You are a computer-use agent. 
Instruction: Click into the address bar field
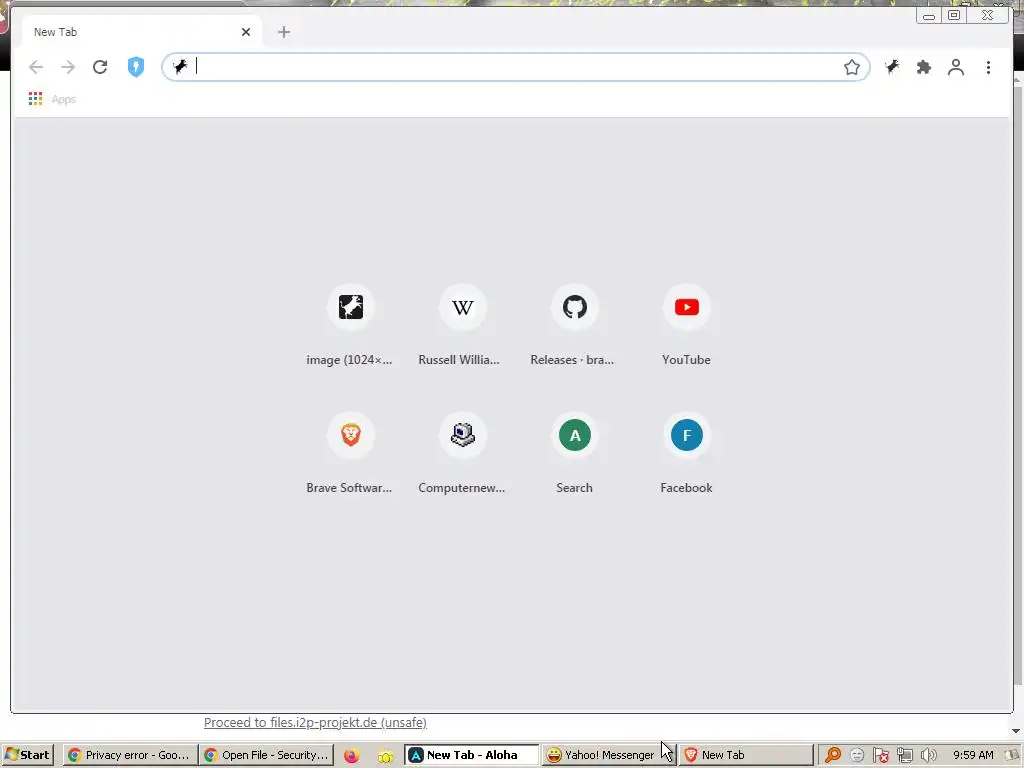(x=516, y=67)
